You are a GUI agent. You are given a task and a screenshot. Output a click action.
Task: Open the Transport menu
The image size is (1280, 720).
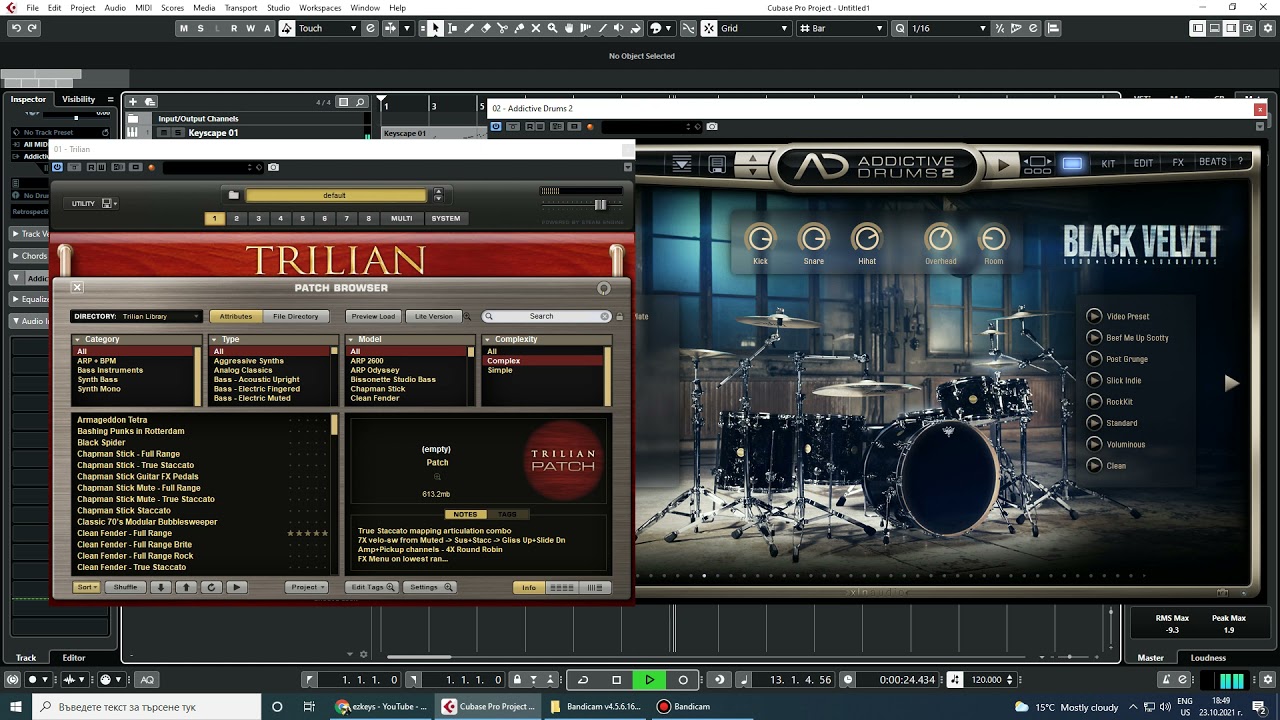241,8
